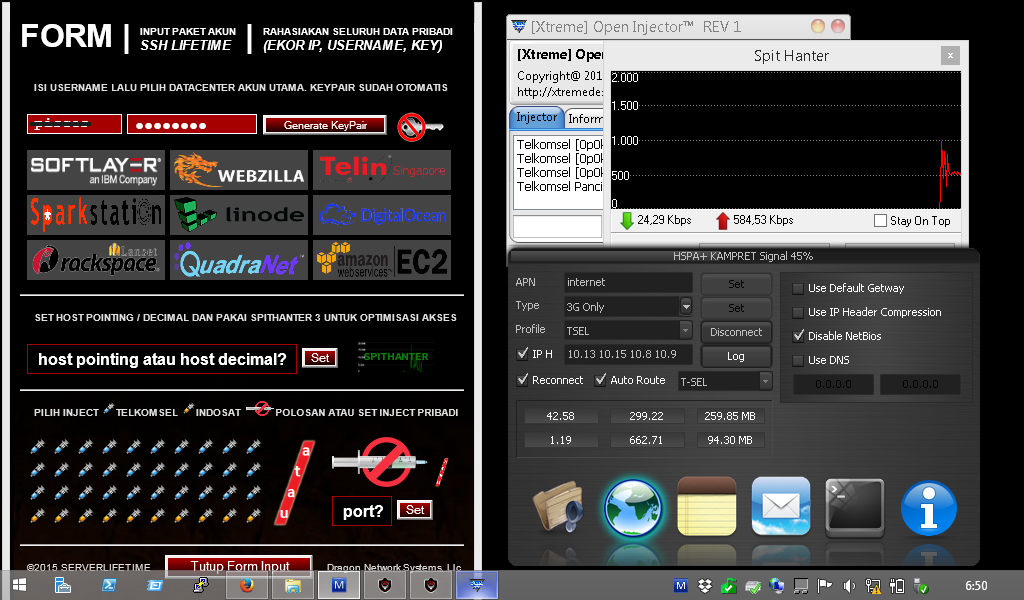Open the T-SEL route dropdown
The image size is (1024, 600).
765,380
